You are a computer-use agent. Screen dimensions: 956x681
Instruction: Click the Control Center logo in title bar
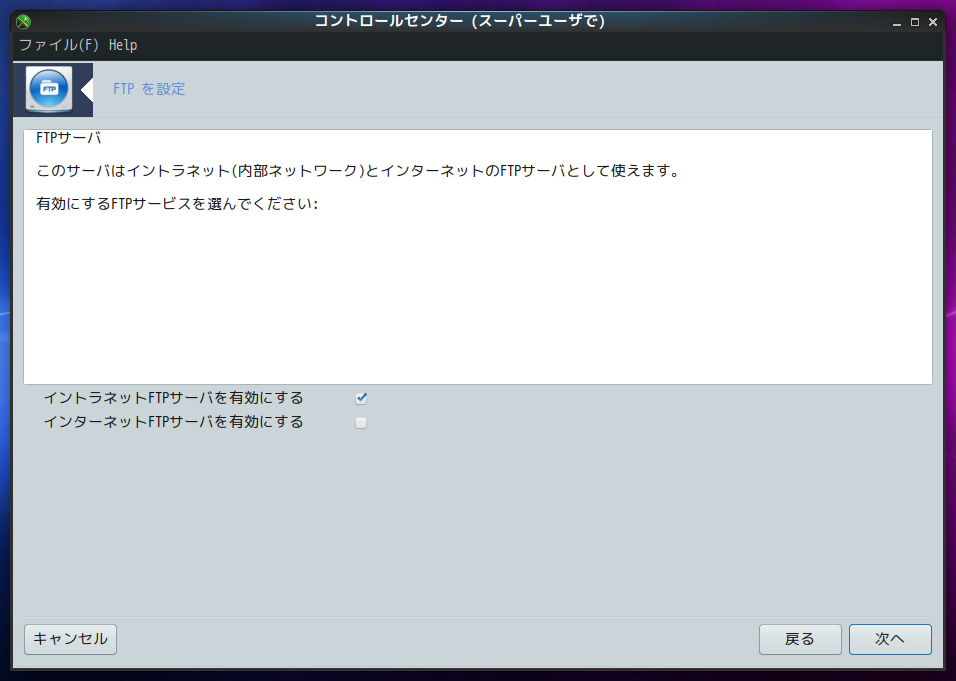(23, 22)
